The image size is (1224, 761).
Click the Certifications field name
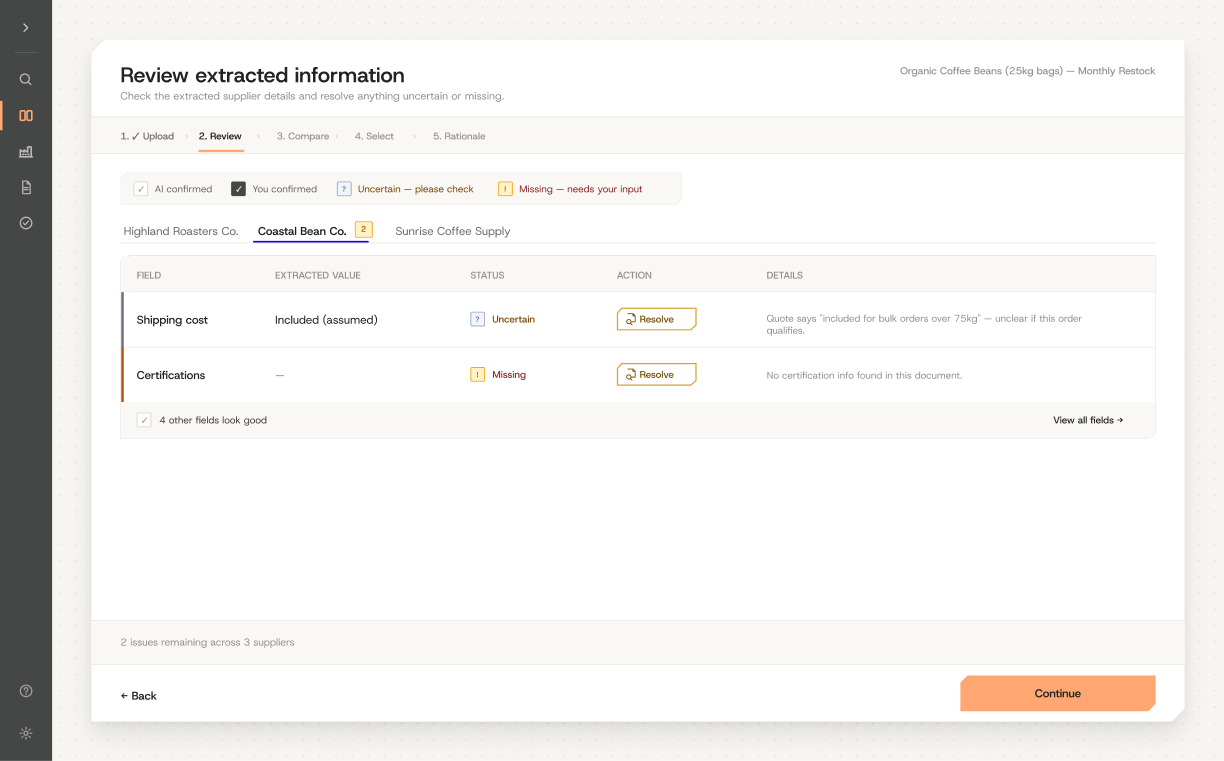(171, 375)
